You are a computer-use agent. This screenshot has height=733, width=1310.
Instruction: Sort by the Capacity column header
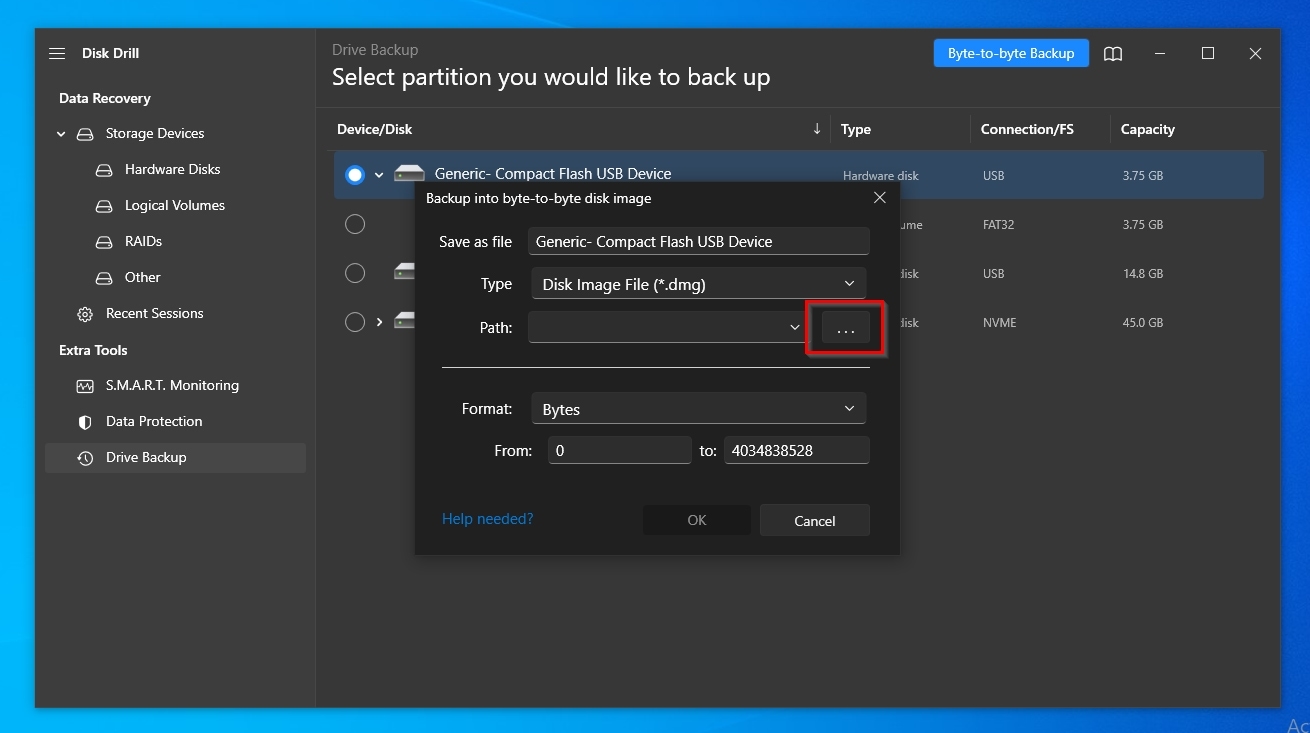pyautogui.click(x=1148, y=130)
